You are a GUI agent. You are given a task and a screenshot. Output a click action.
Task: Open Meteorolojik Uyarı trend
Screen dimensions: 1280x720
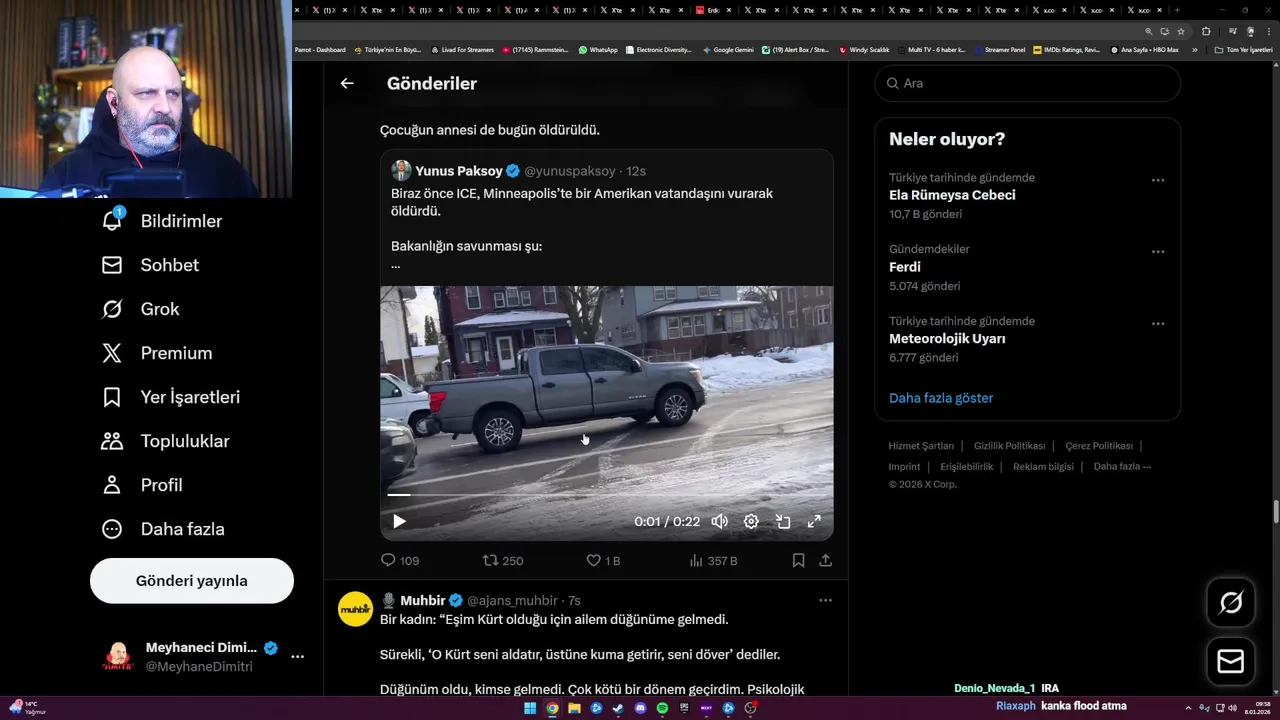(x=947, y=339)
